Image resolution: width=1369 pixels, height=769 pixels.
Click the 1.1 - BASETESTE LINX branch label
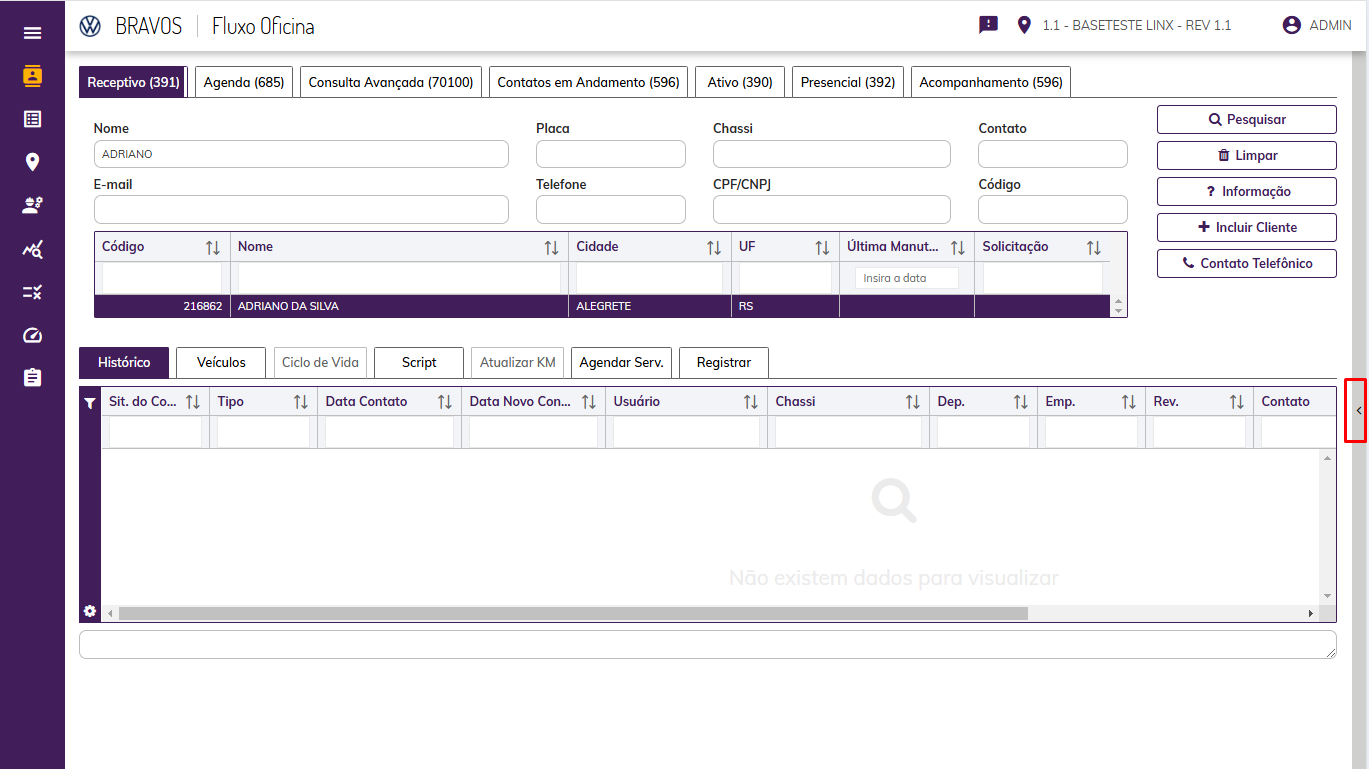[x=1137, y=25]
